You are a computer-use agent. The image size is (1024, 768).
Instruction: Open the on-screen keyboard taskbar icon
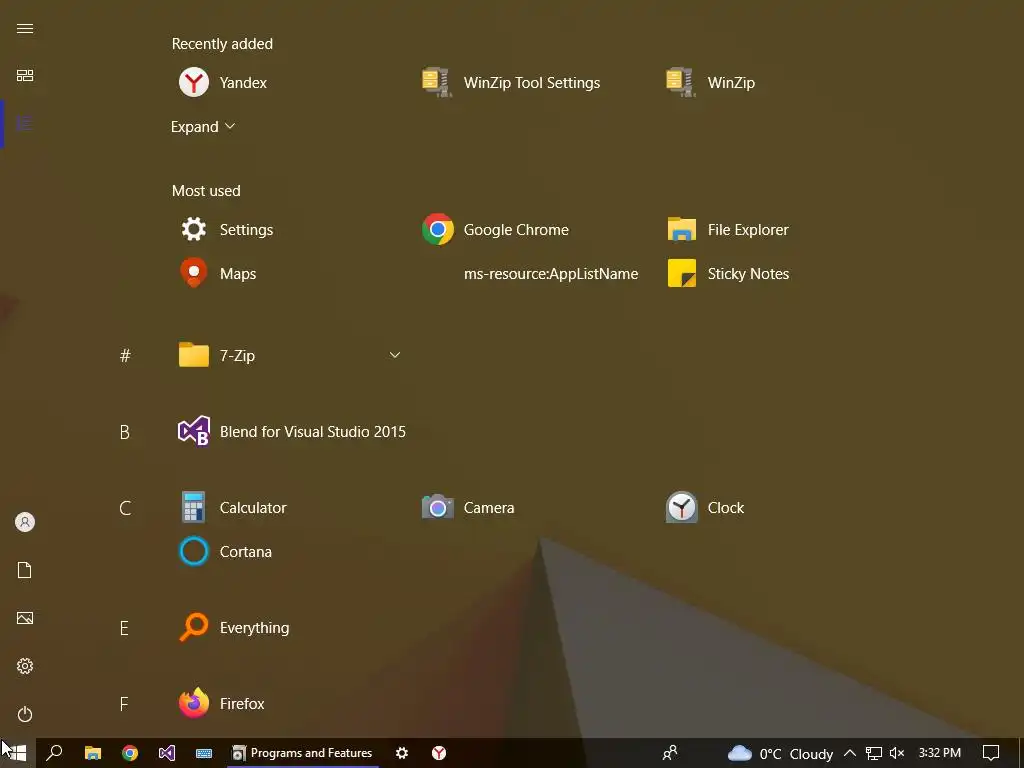point(204,753)
